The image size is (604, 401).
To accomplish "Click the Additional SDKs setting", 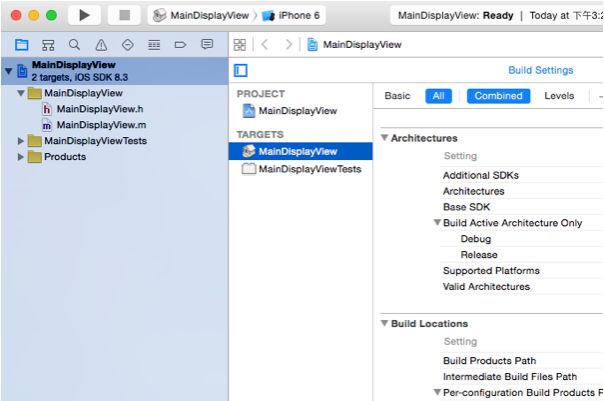I will pos(480,175).
